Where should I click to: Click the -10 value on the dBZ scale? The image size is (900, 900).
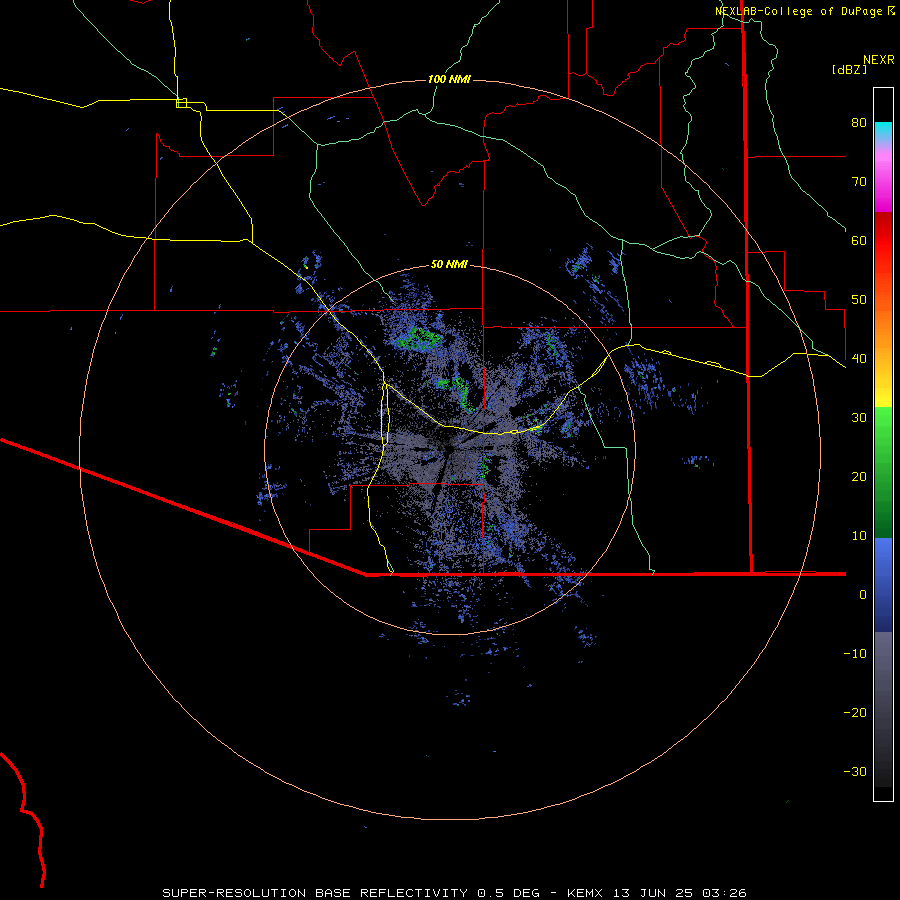855,654
